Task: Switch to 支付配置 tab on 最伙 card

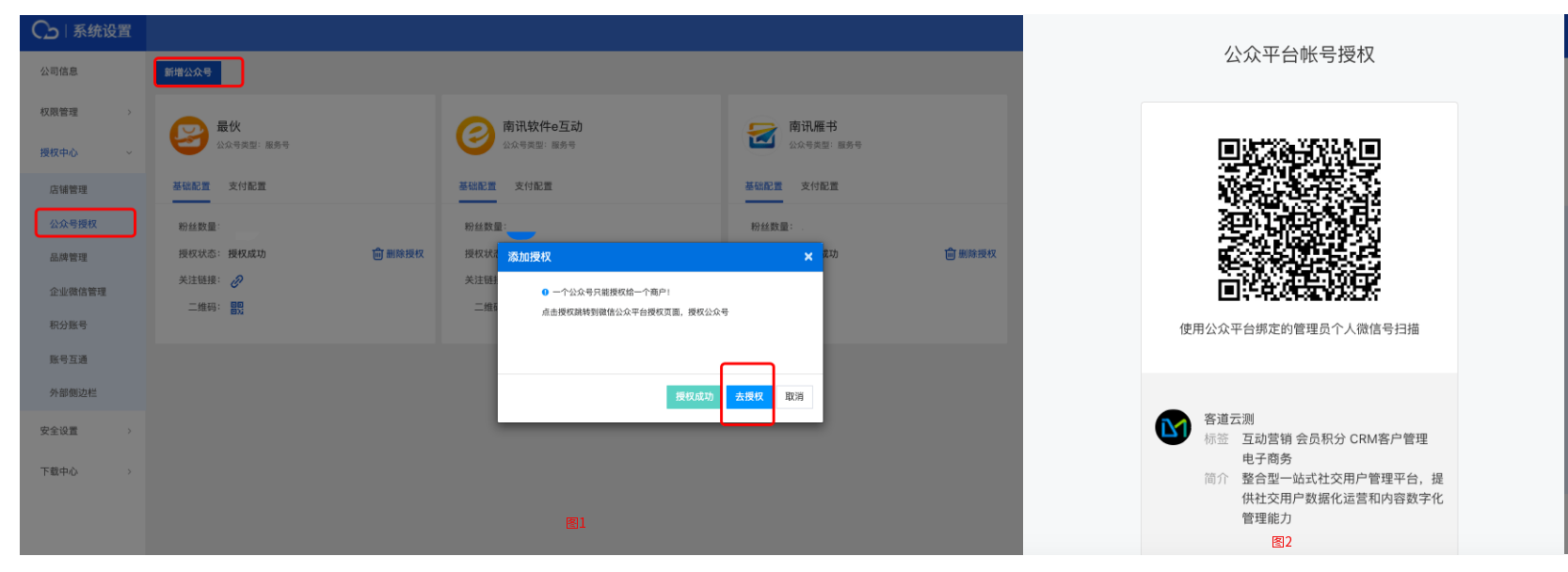Action: tap(248, 186)
